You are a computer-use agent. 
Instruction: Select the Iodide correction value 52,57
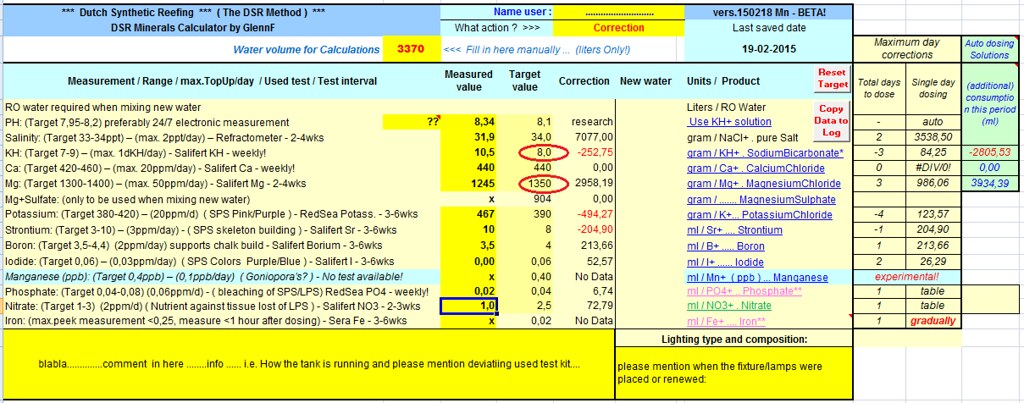[585, 262]
